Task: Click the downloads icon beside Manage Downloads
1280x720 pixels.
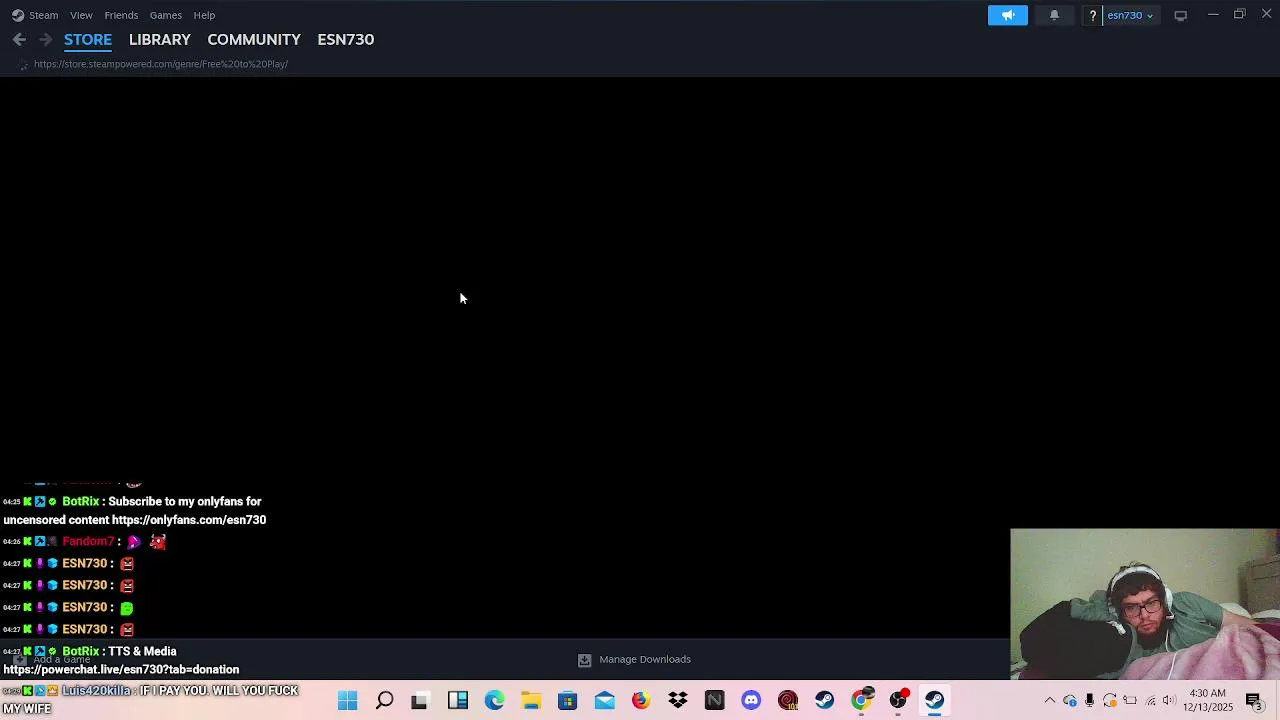Action: [x=585, y=660]
